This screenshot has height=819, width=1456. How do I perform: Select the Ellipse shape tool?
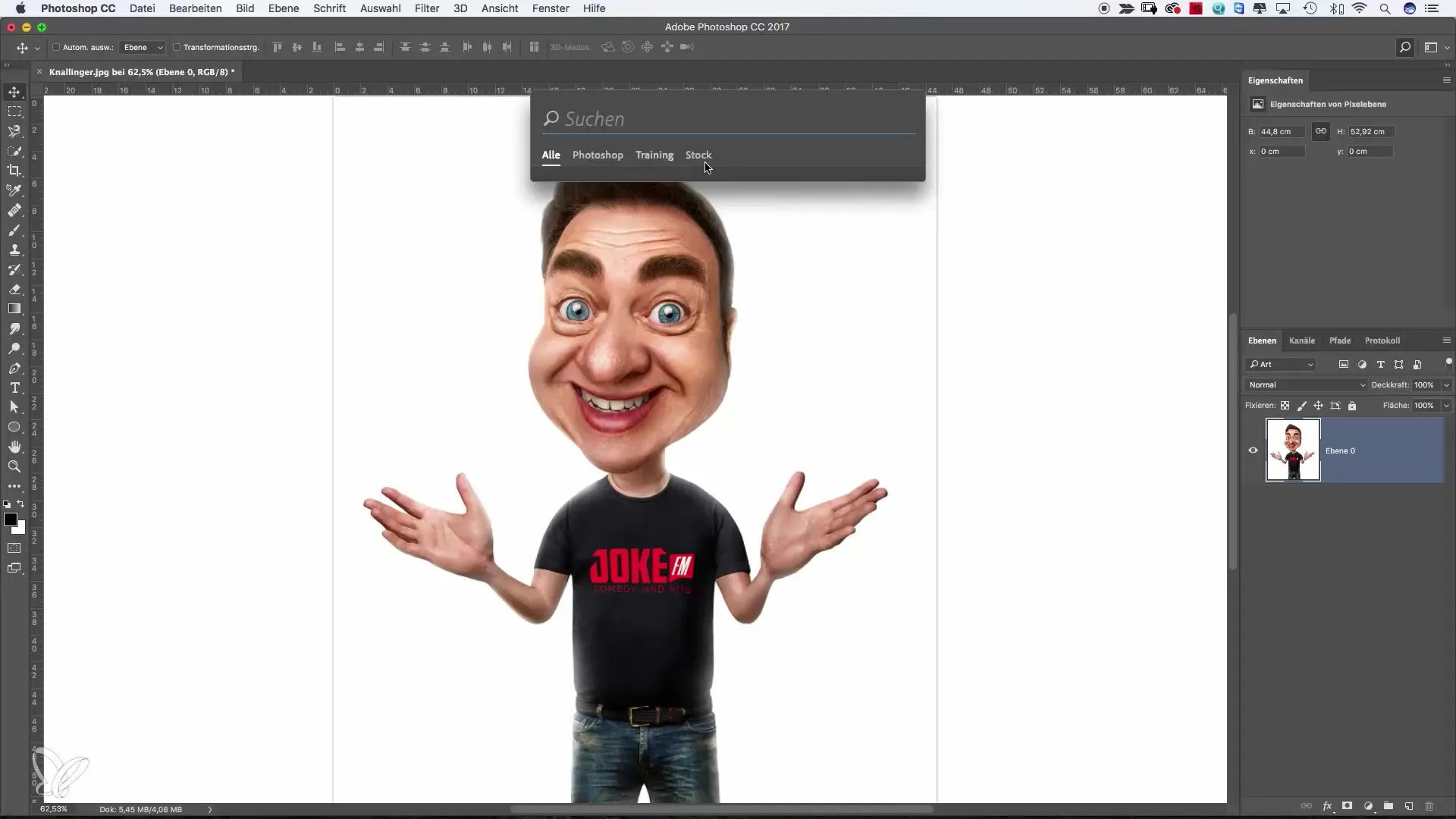pyautogui.click(x=14, y=427)
